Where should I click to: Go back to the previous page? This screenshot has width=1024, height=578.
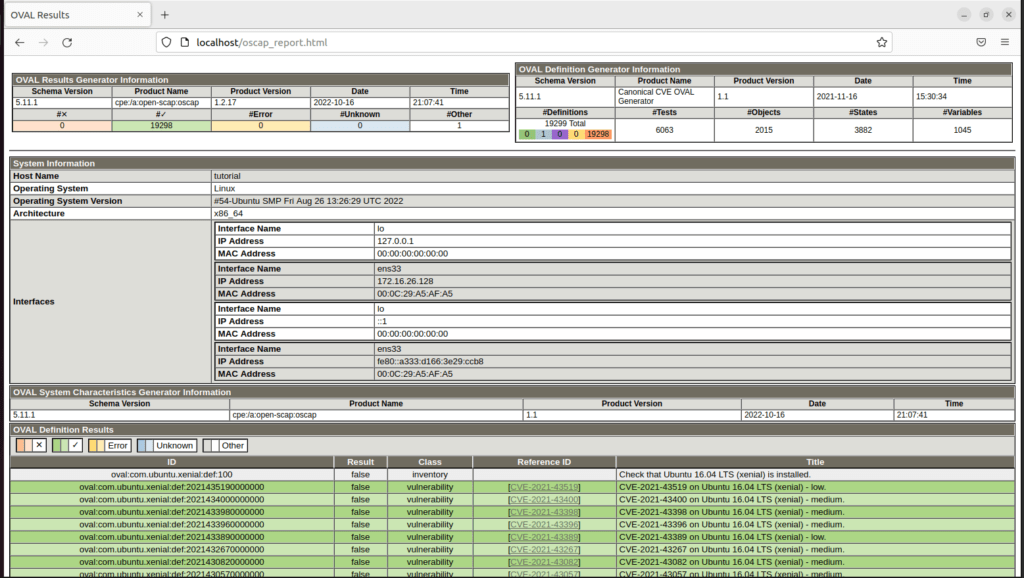pos(20,42)
